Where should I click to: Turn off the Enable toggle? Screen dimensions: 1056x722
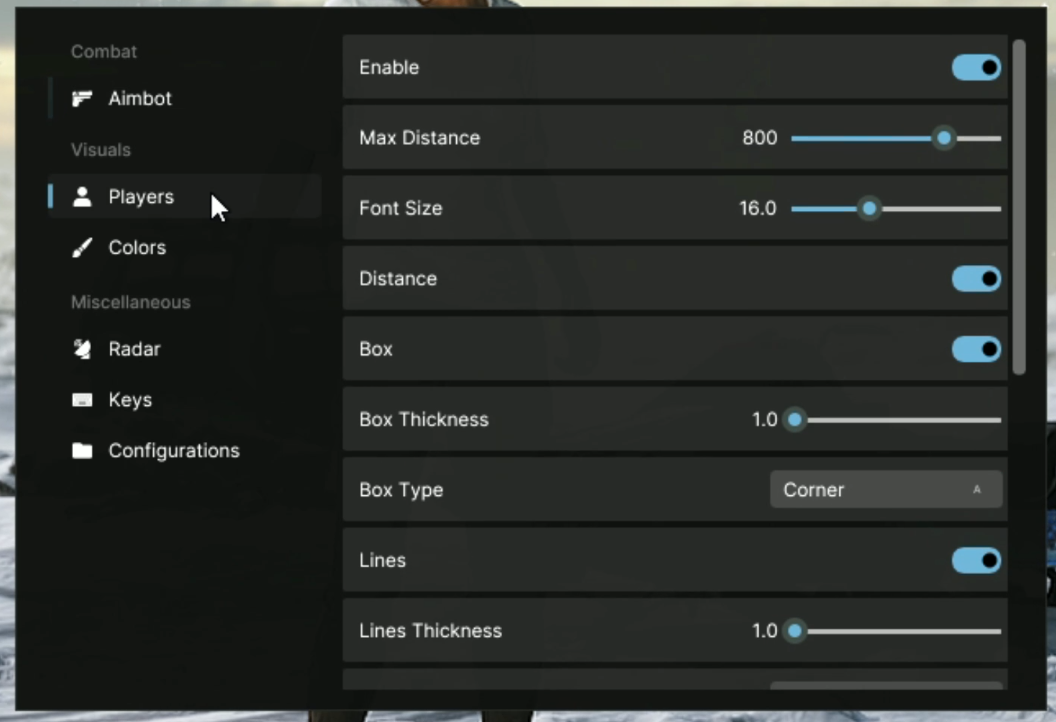(x=976, y=67)
